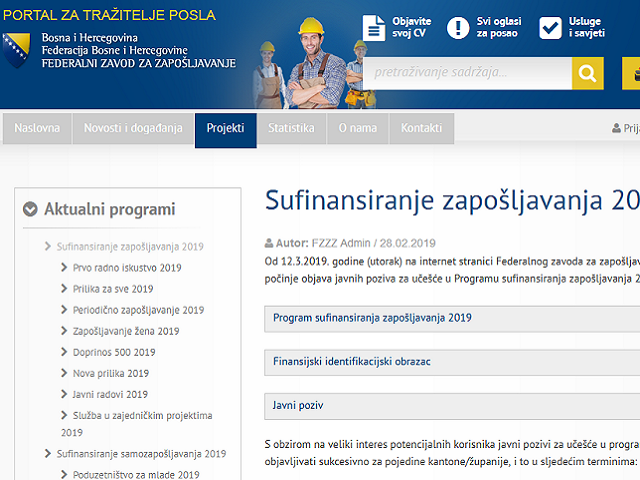The height and width of the screenshot is (480, 640).
Task: Open Prilika za sve 2019 link
Action: (x=113, y=289)
